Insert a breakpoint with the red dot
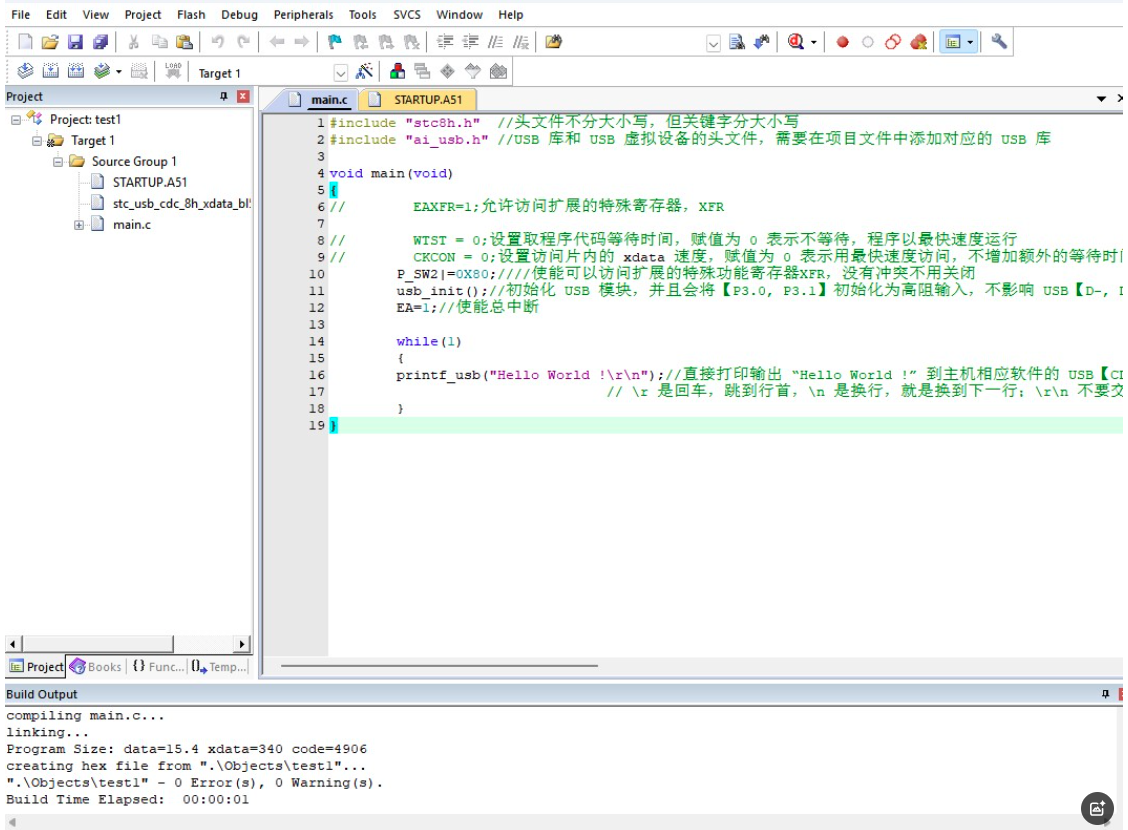Screen dimensions: 1128x830 pos(842,42)
